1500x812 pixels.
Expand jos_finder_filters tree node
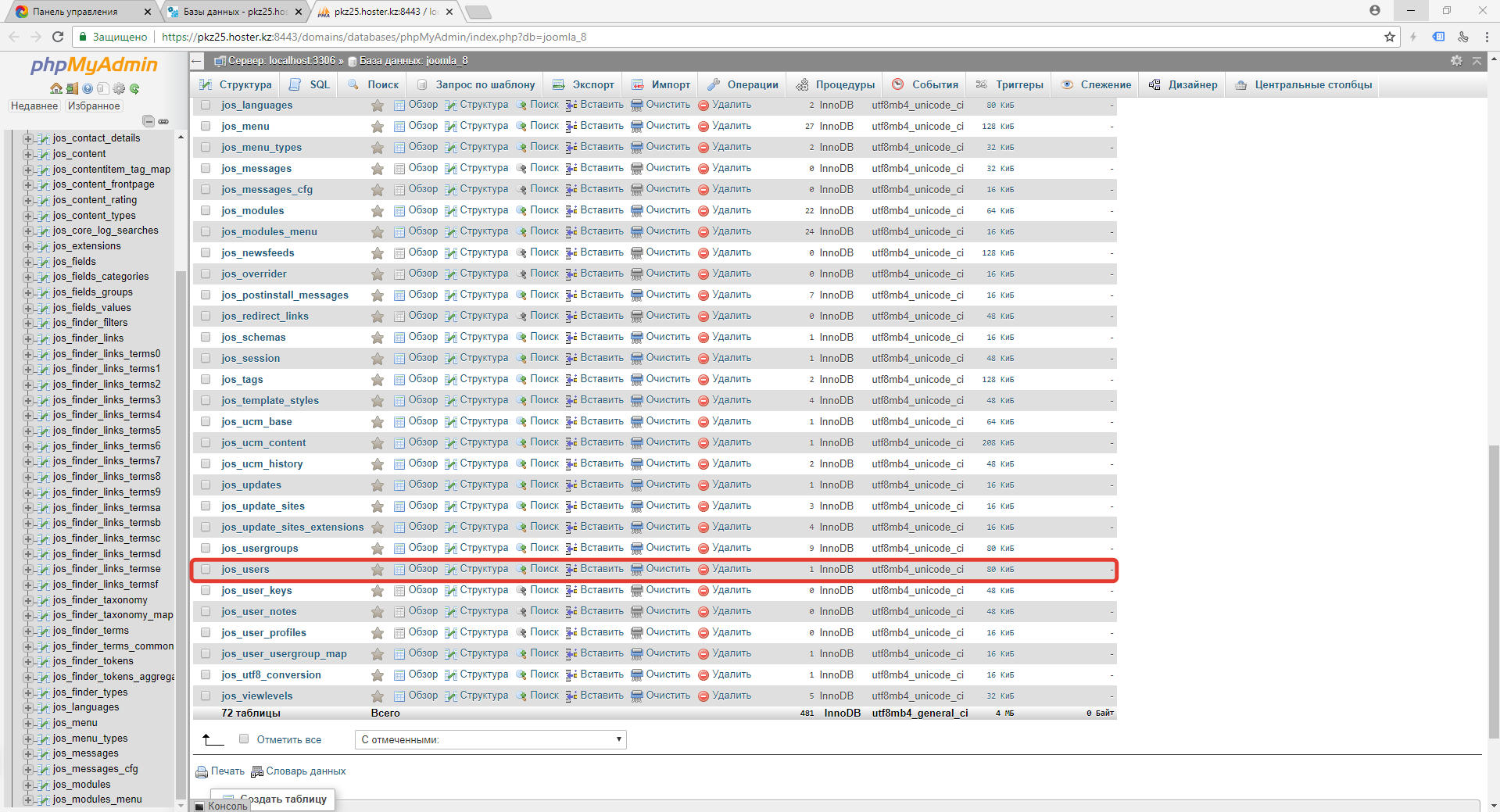click(x=28, y=323)
